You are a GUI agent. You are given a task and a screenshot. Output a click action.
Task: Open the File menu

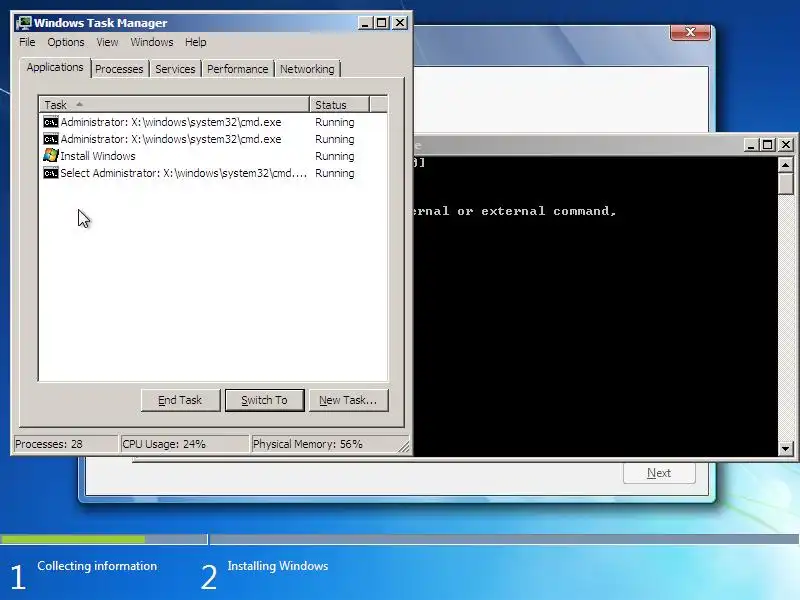[27, 42]
